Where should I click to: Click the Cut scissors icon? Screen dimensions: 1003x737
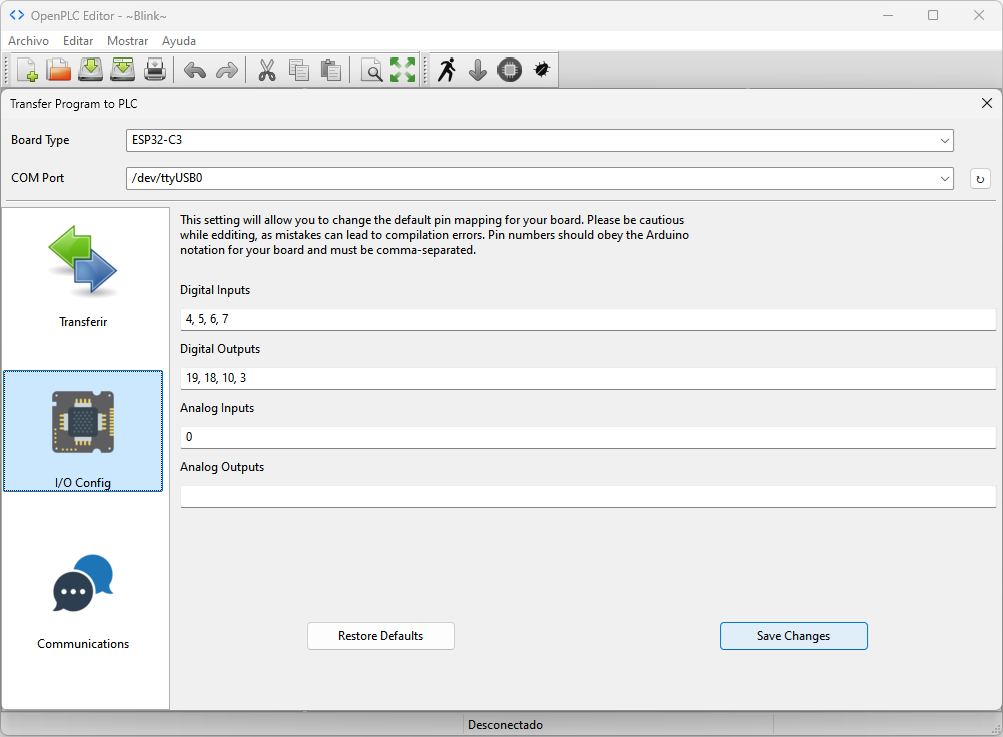(x=267, y=70)
